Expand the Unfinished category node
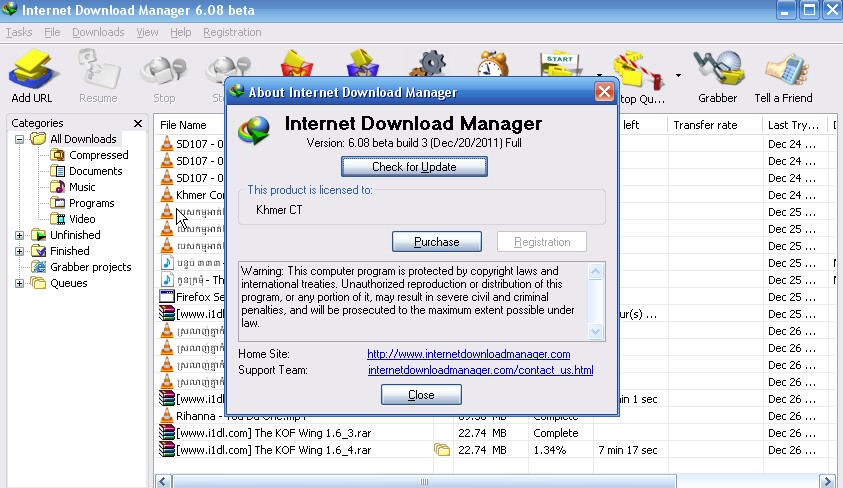The height and width of the screenshot is (488, 843). (19, 235)
